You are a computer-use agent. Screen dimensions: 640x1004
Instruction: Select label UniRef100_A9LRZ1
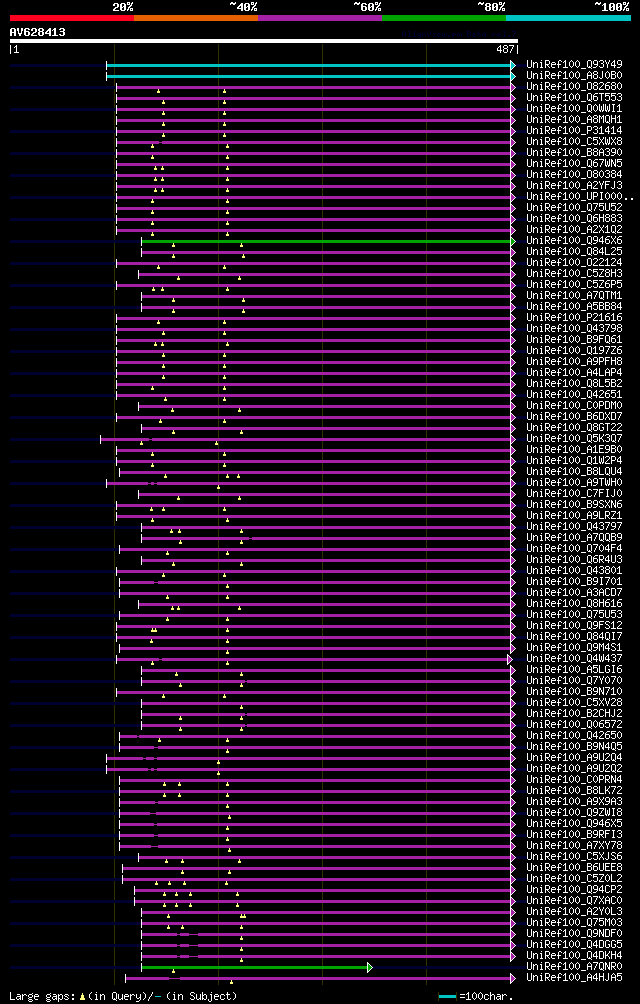(x=574, y=515)
